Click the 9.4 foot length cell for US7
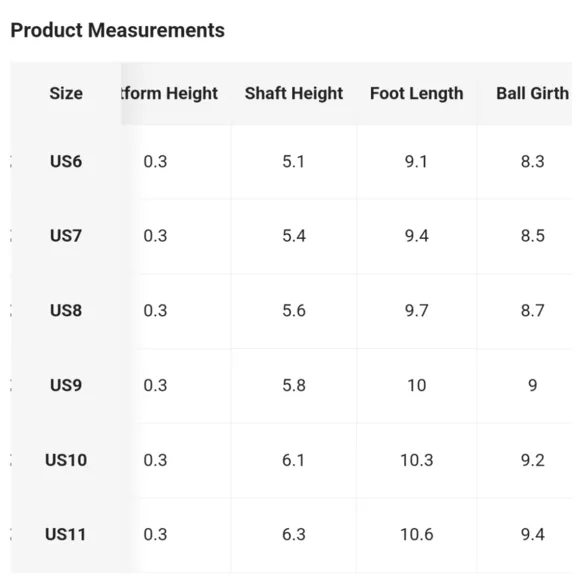 [x=417, y=236]
